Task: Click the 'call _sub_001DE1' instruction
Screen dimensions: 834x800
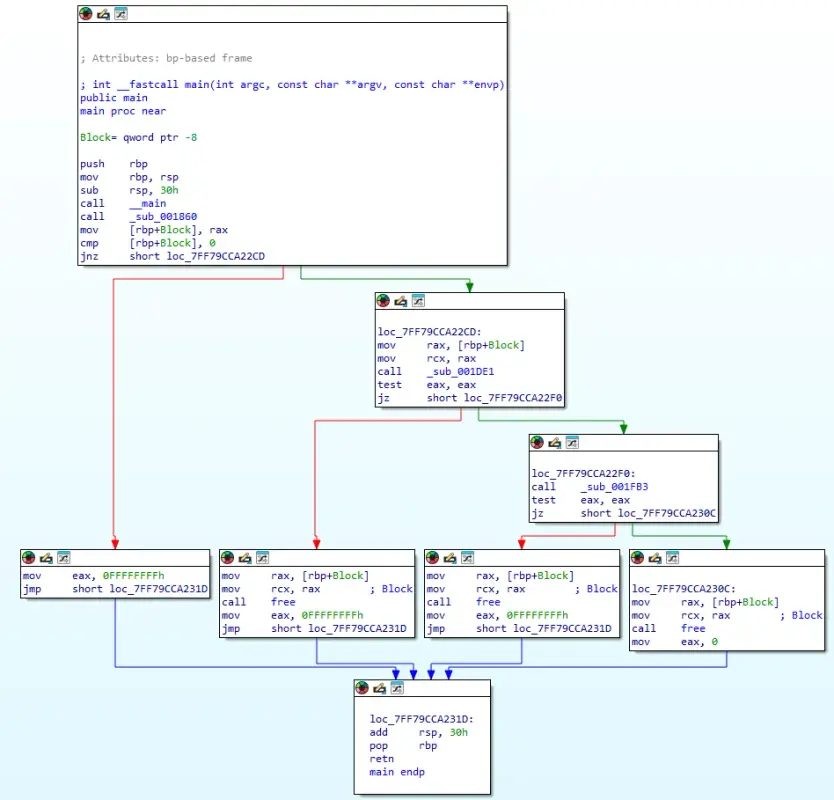Action: pyautogui.click(x=436, y=371)
